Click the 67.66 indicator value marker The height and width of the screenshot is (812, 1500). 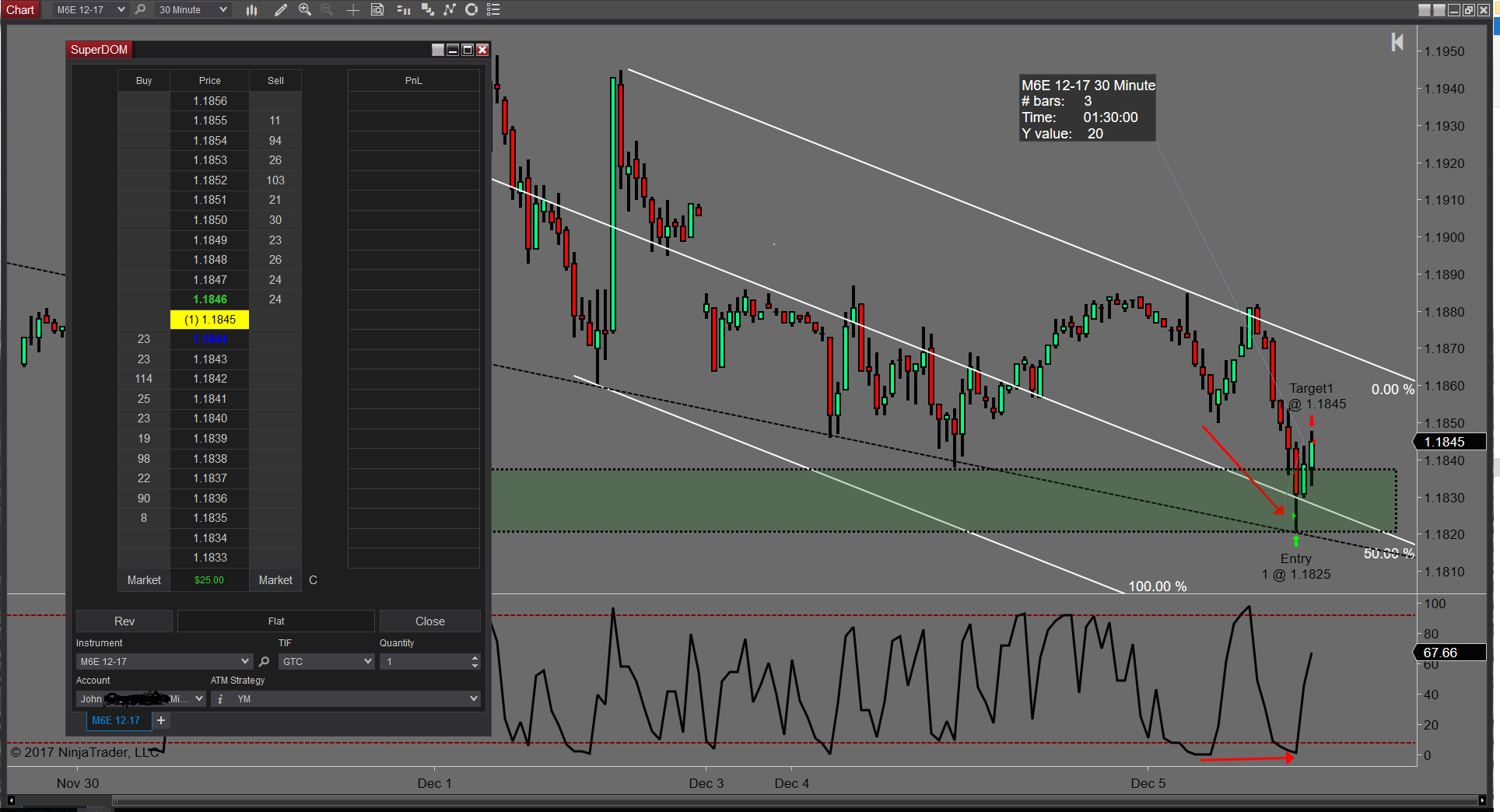pyautogui.click(x=1449, y=653)
